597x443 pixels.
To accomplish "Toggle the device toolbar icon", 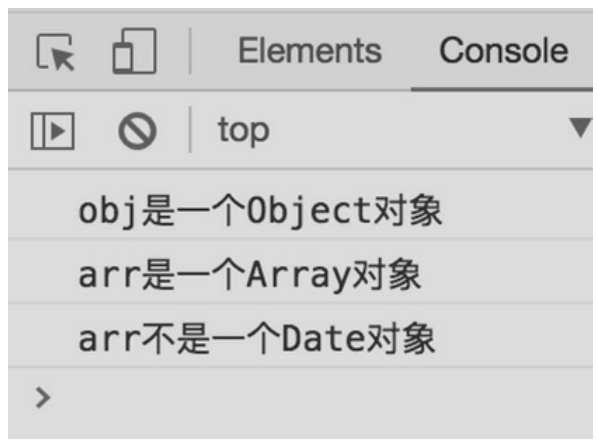I will coord(134,51).
